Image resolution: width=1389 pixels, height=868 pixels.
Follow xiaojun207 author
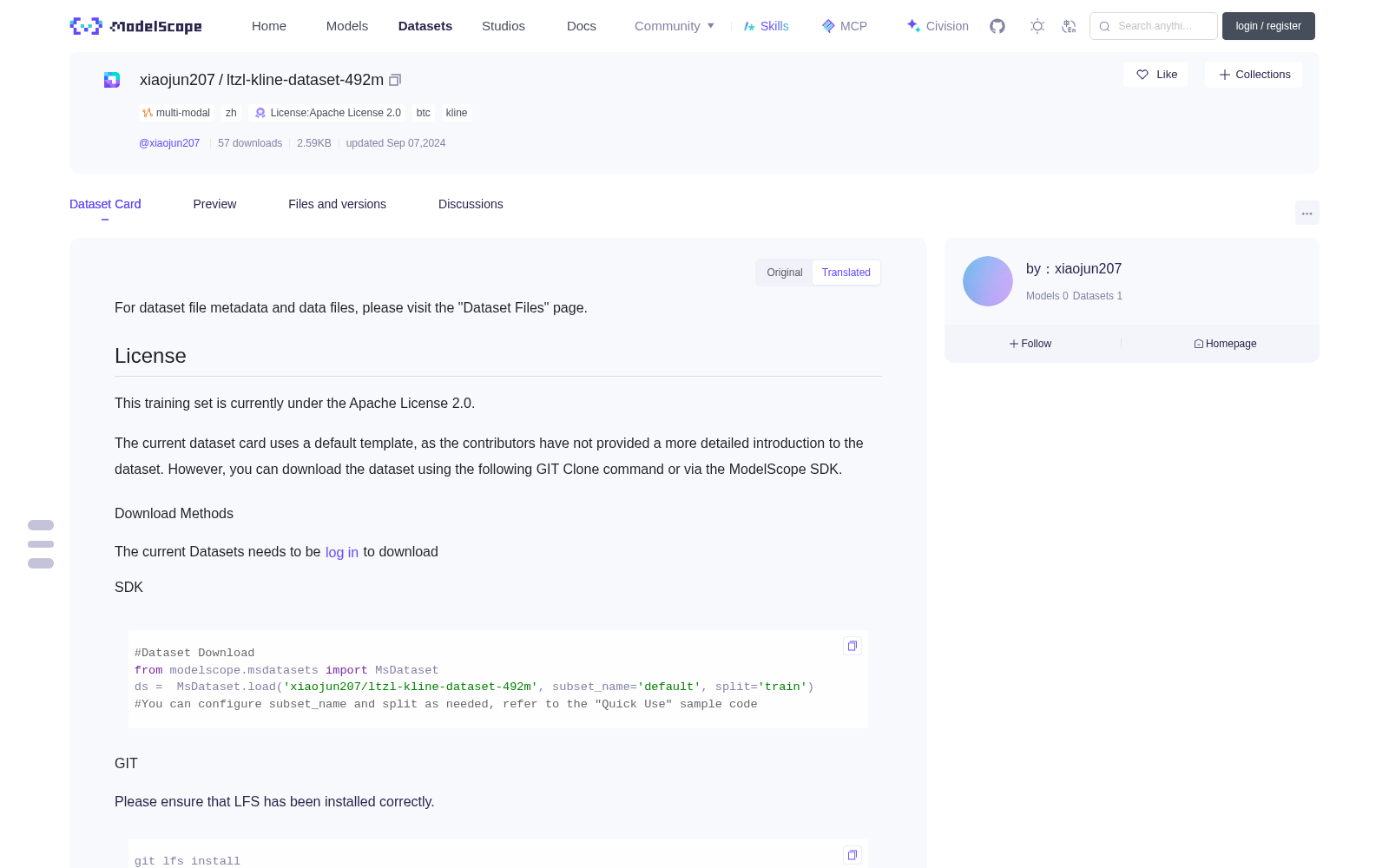(1030, 344)
